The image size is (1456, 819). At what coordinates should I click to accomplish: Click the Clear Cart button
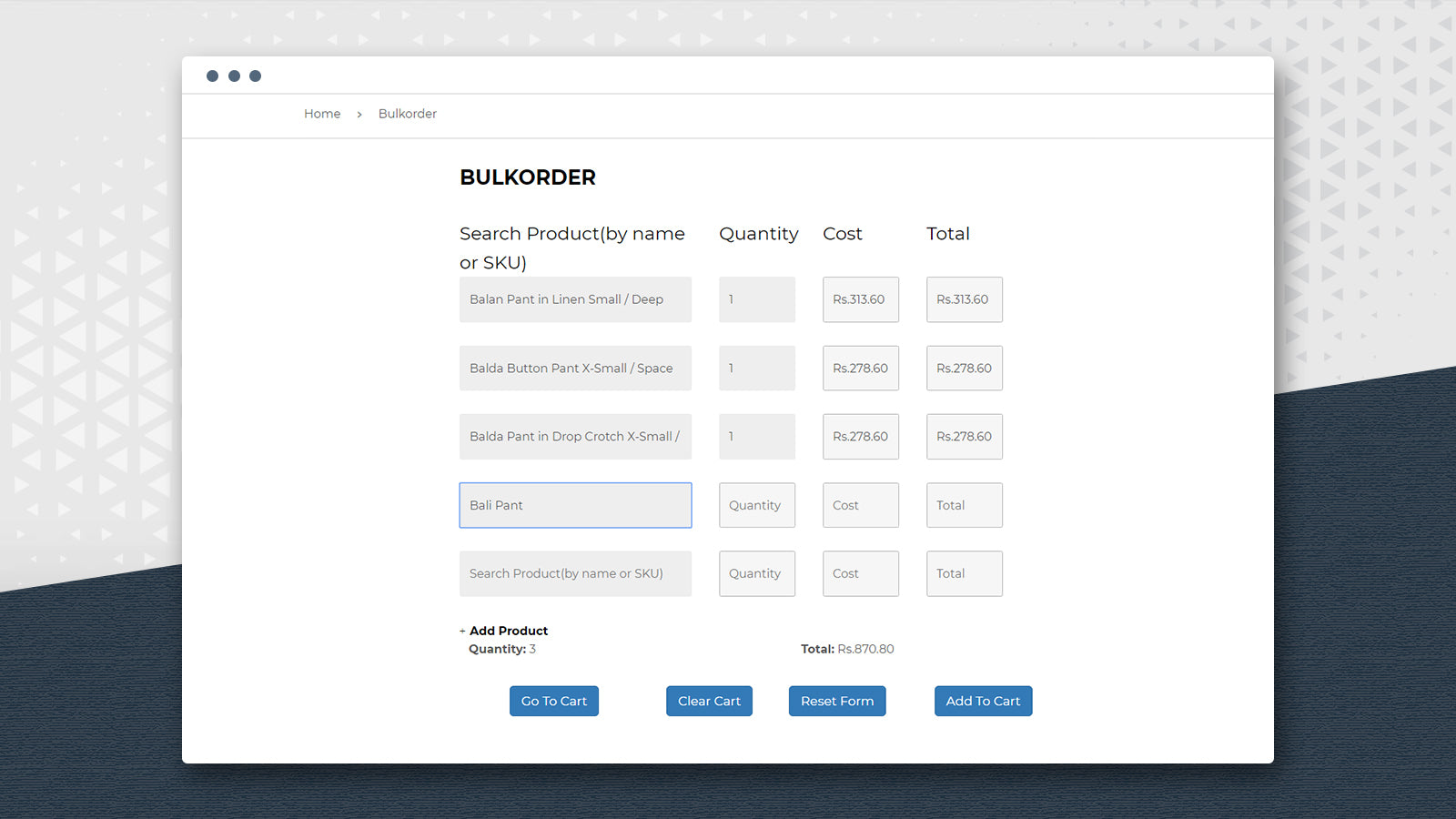click(x=709, y=701)
